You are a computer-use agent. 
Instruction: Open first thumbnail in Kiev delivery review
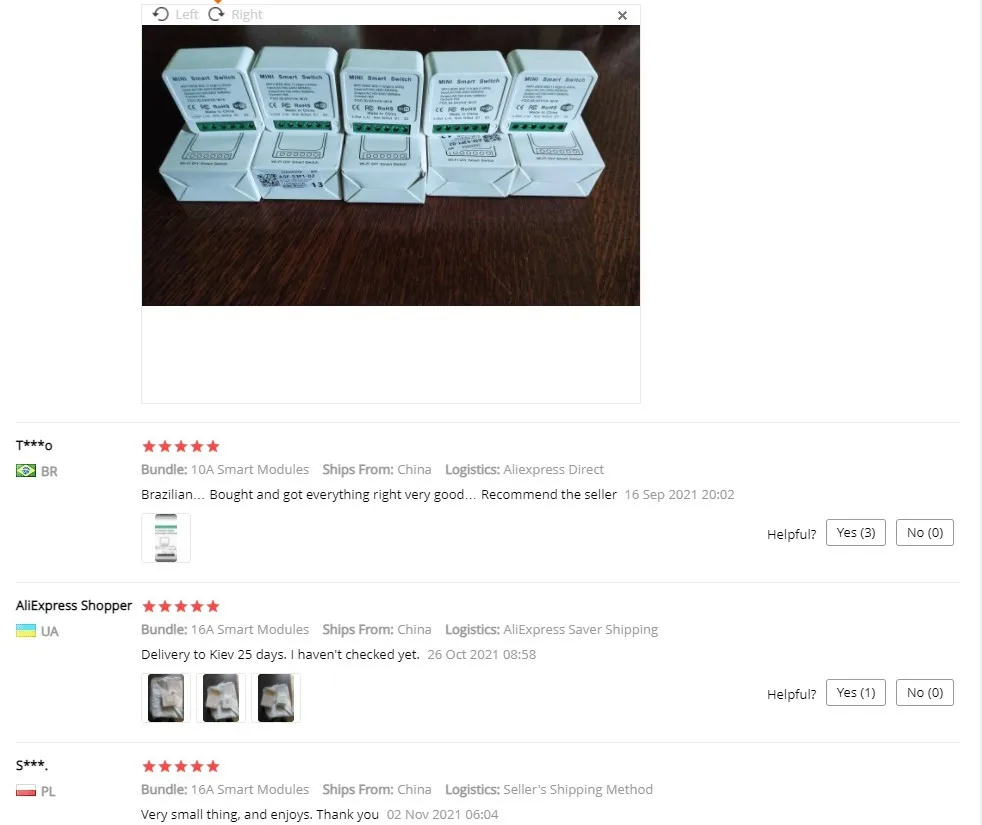(166, 698)
